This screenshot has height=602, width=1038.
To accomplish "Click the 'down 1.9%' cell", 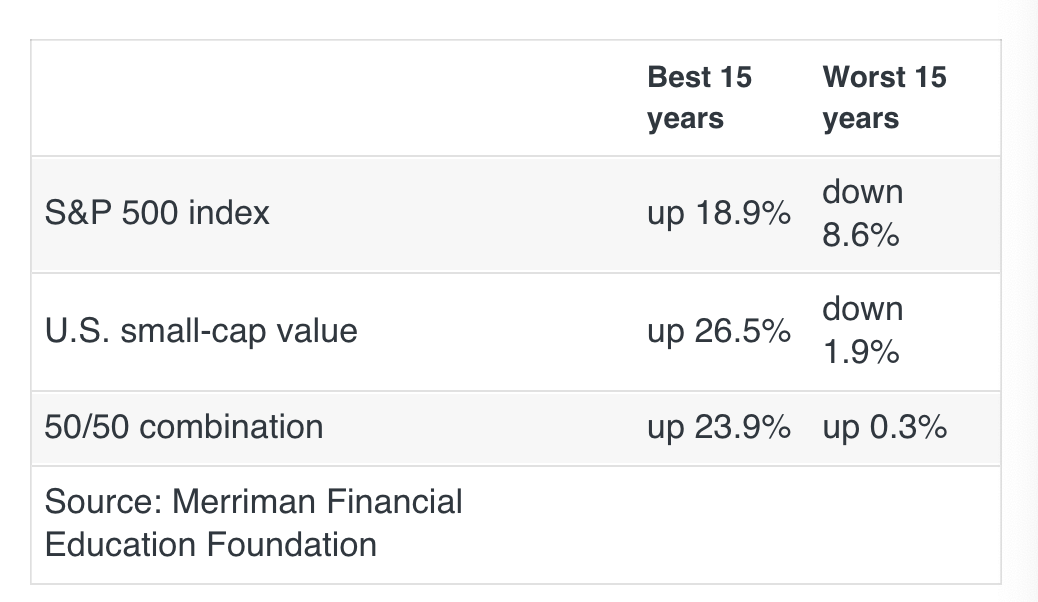I will (863, 330).
